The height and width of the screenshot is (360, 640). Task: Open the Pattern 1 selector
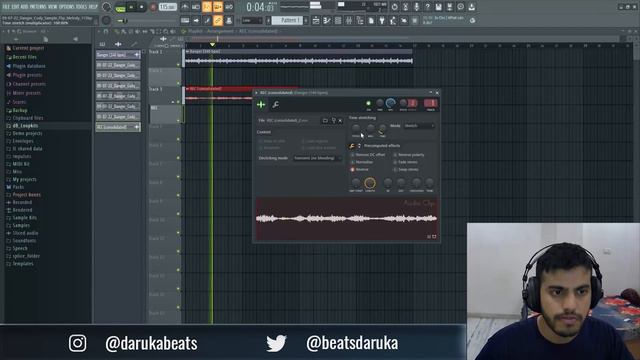point(287,20)
